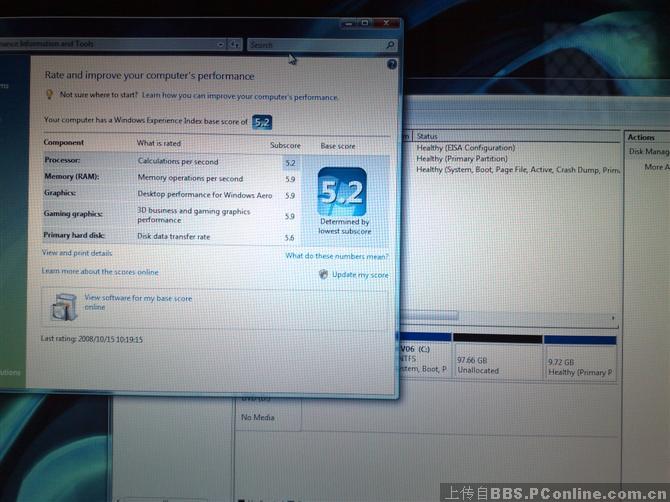Screen dimensions: 670x502
Task: Select the Processor row label
Action: click(x=62, y=160)
